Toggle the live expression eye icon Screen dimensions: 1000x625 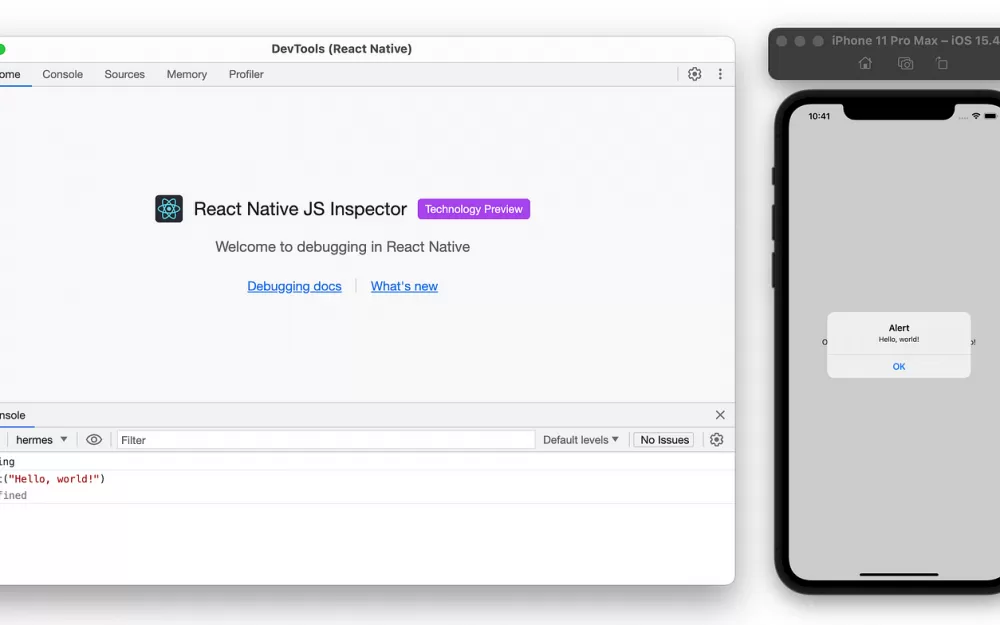click(94, 439)
